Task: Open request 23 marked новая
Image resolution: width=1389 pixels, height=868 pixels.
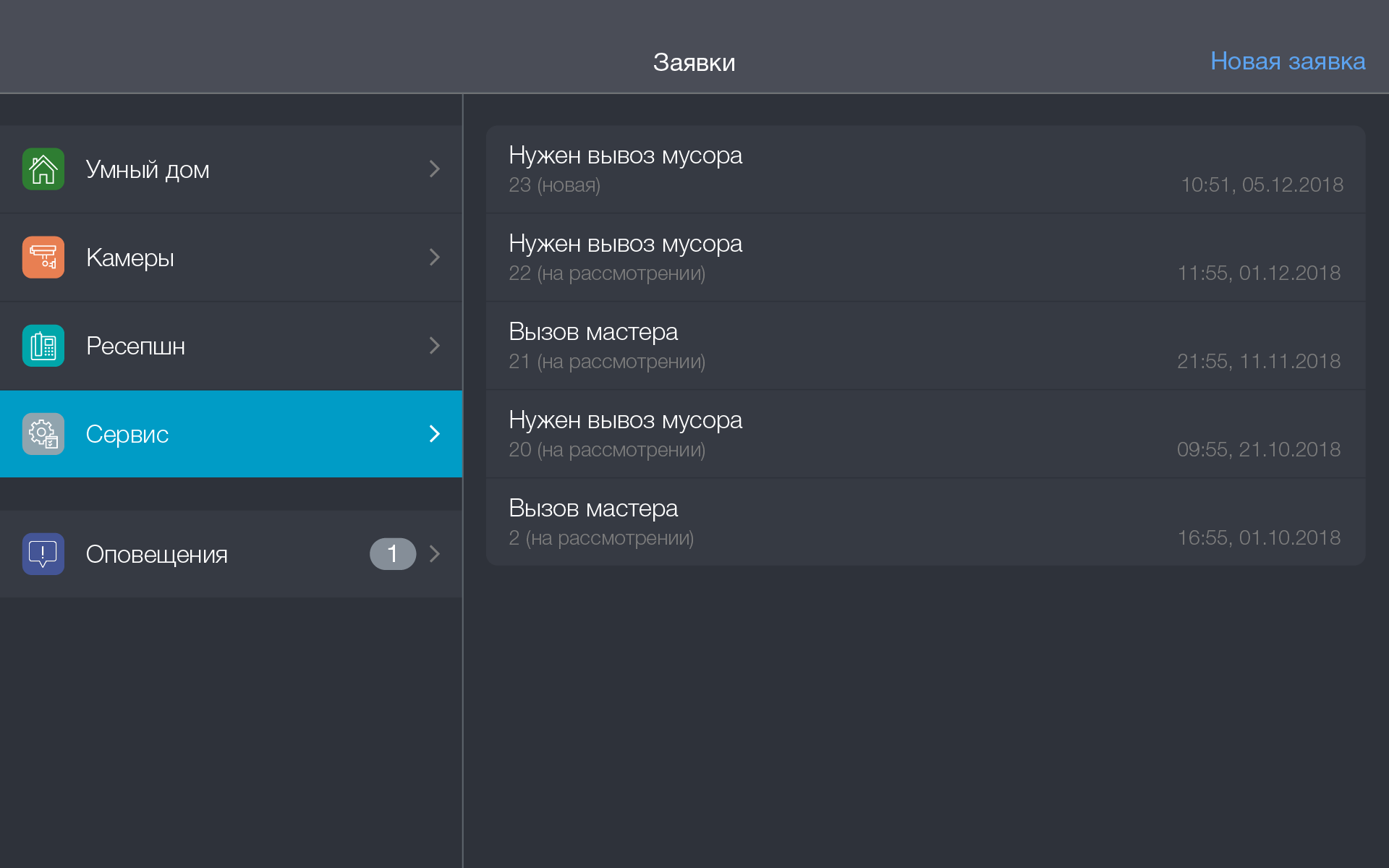Action: 925,170
